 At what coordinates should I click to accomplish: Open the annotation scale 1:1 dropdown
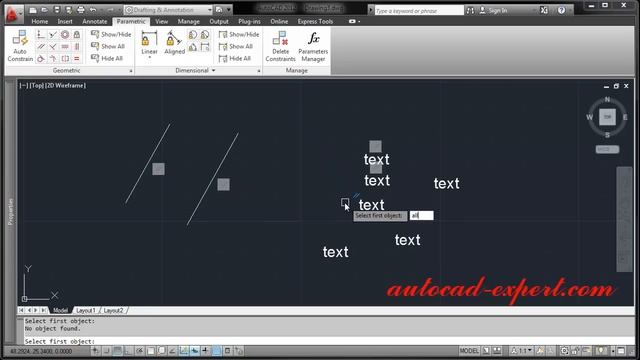tap(522, 351)
